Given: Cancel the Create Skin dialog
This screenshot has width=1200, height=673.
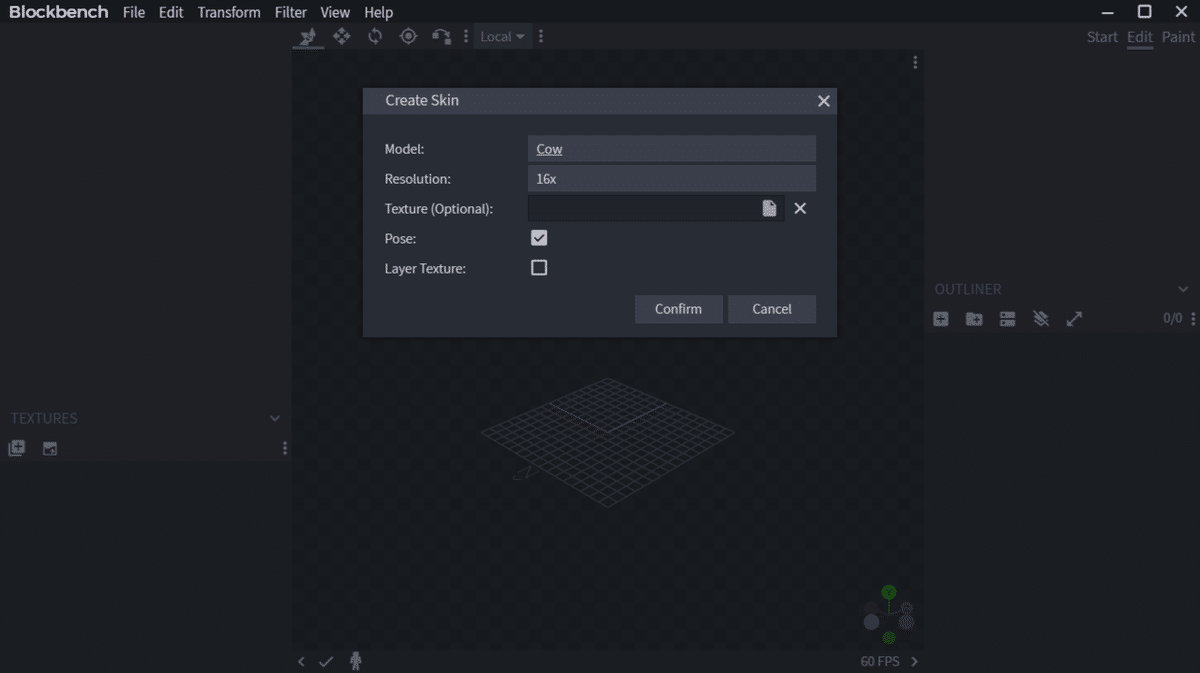Looking at the screenshot, I should pyautogui.click(x=771, y=309).
